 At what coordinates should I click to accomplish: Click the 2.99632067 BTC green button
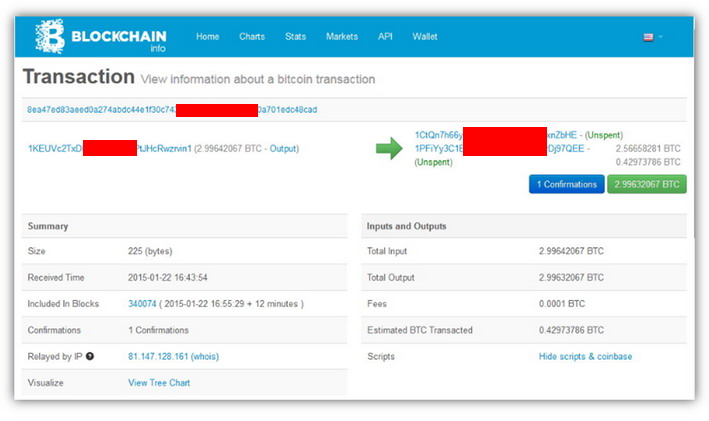coord(647,184)
